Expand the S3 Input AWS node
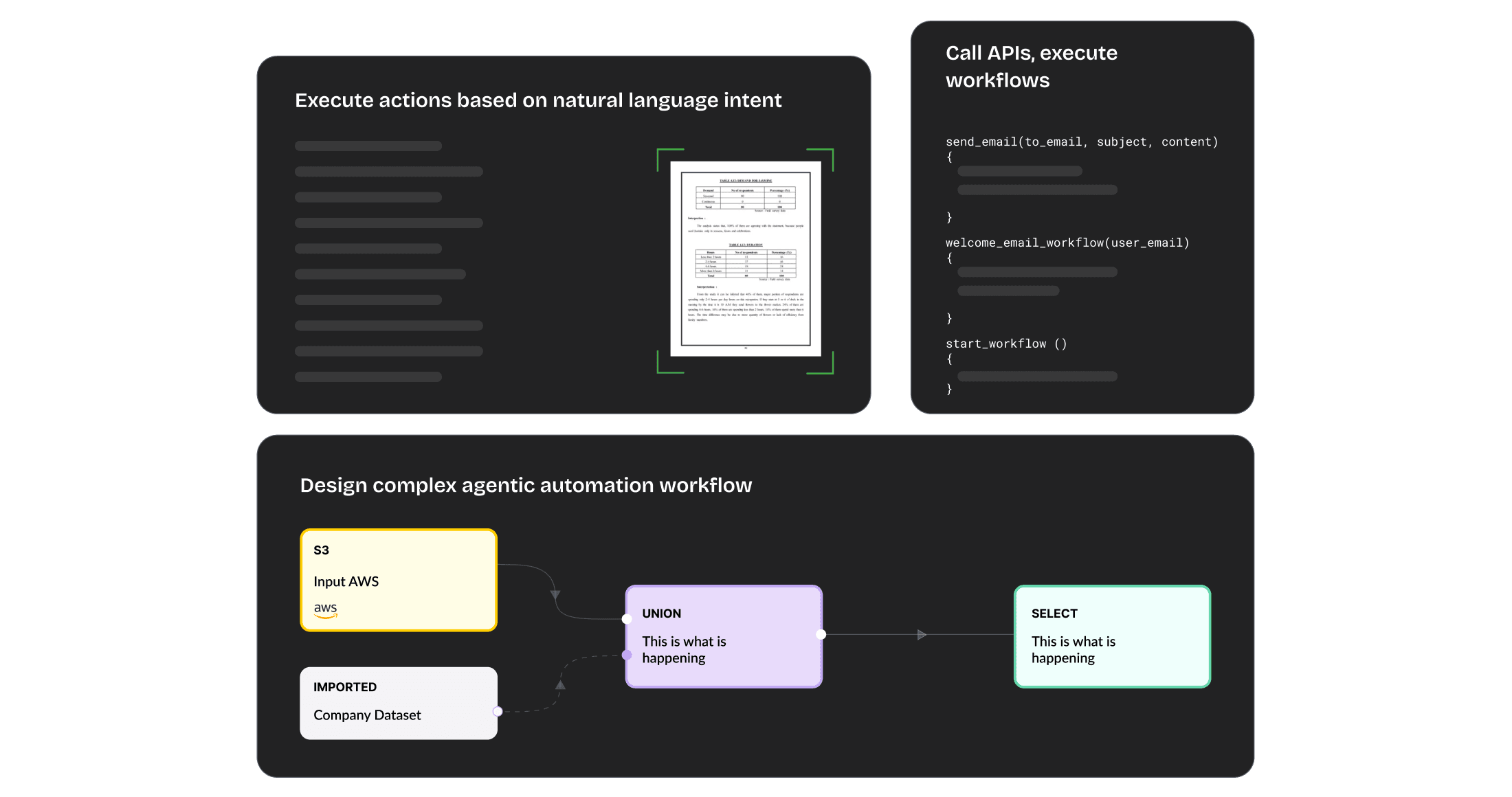 pyautogui.click(x=398, y=579)
